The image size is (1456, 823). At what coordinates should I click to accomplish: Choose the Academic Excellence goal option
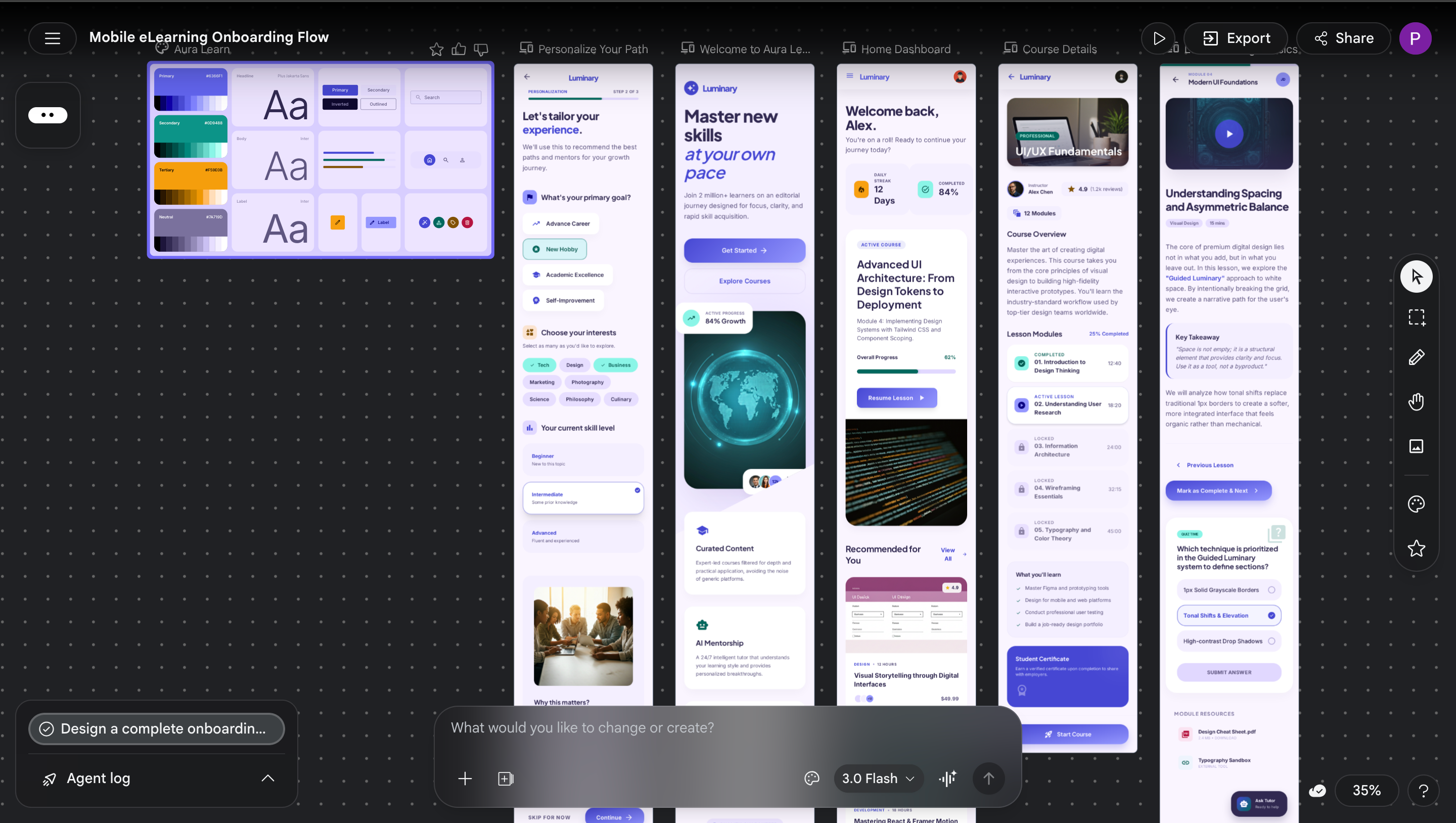pyautogui.click(x=568, y=276)
